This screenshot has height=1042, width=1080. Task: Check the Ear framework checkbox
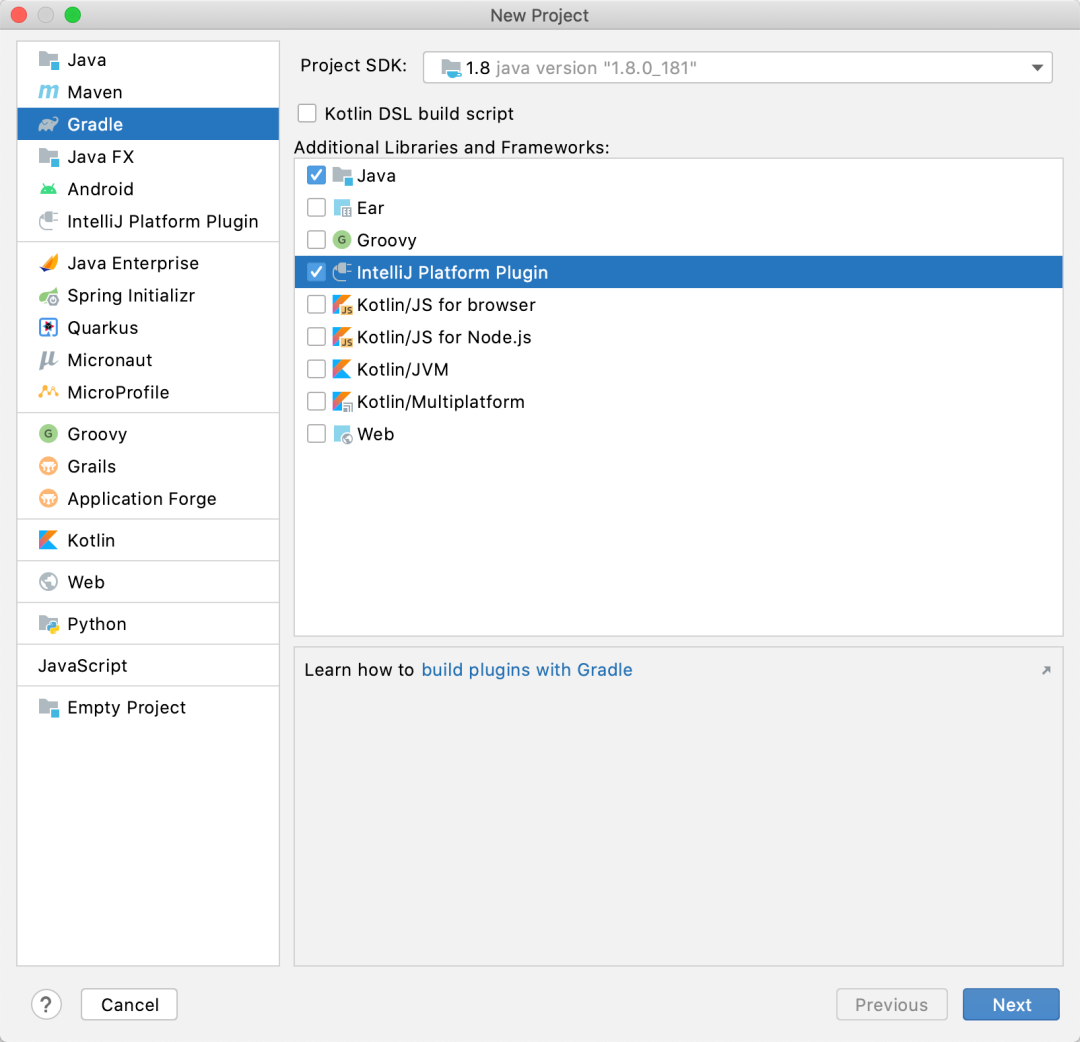[x=316, y=207]
